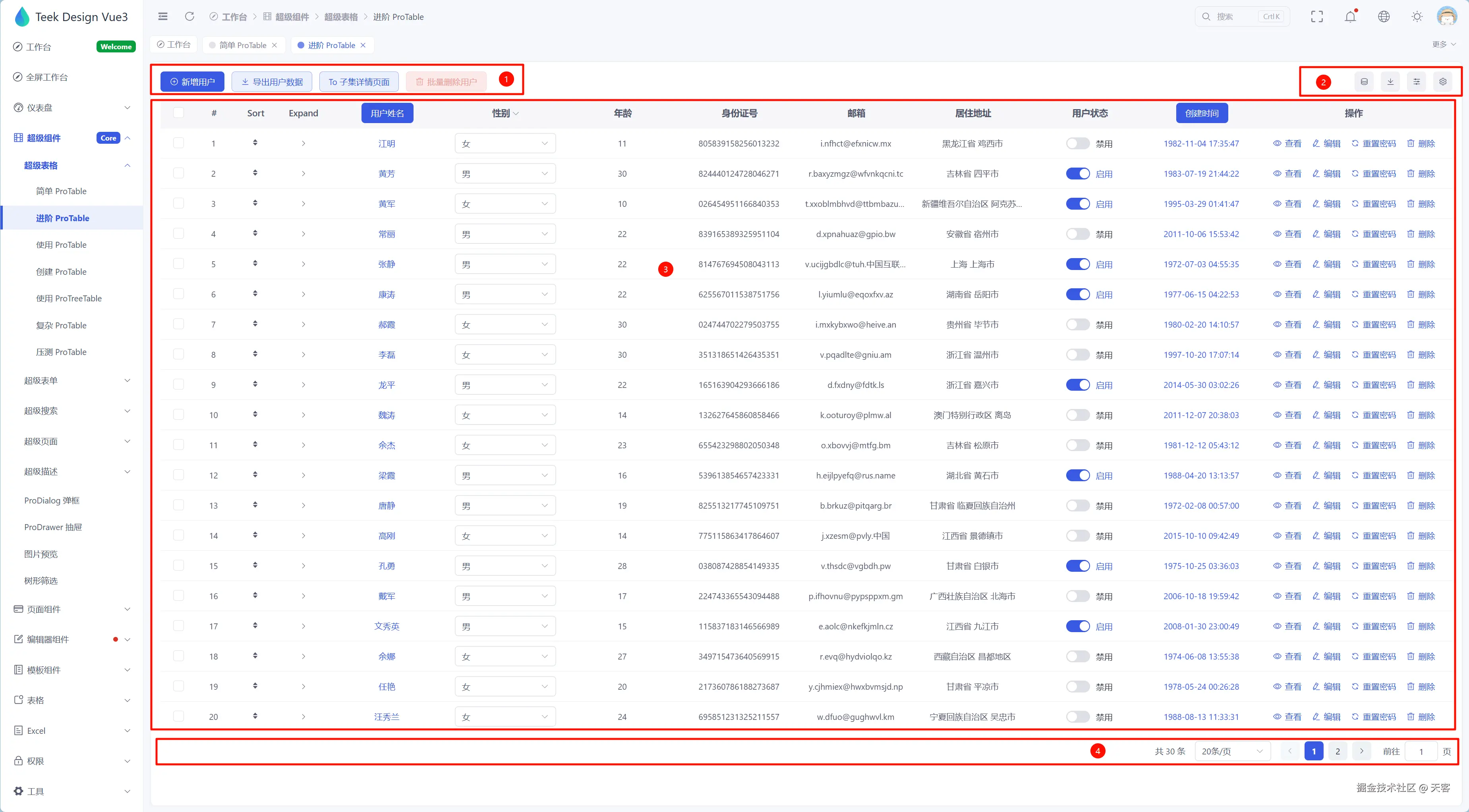Click the collapse sidebar hamburger icon

pyautogui.click(x=163, y=17)
